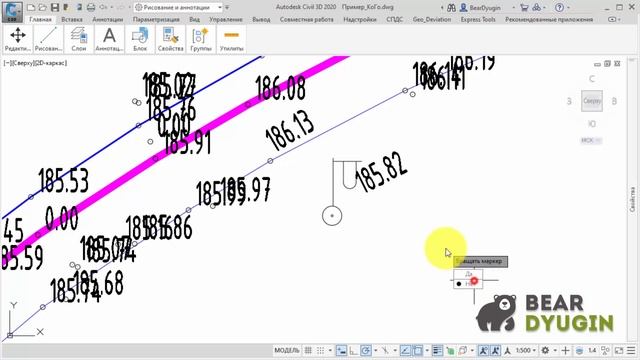Toggle Polar tracking status bar icon
640x360 pixels.
(x=366, y=350)
